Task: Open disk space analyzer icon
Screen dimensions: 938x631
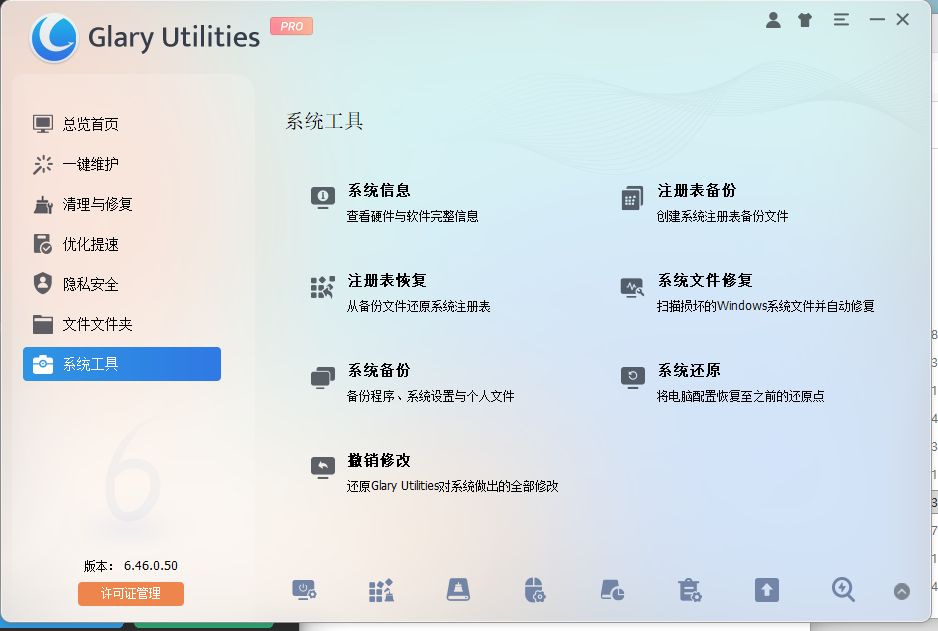Action: (x=612, y=590)
